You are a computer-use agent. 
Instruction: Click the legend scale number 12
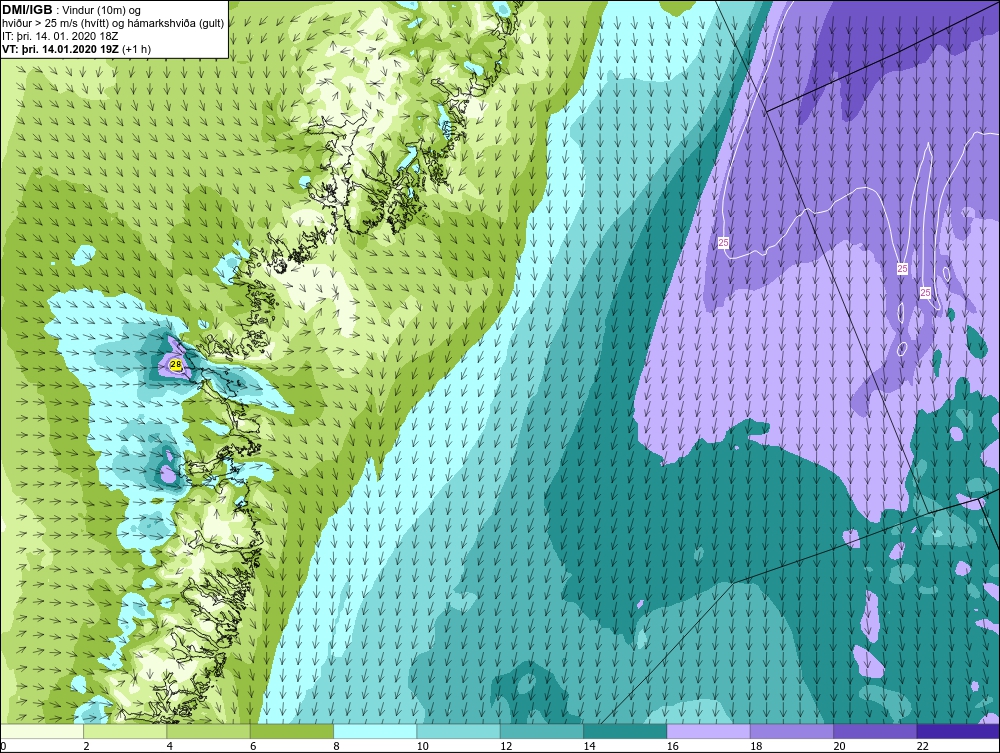[506, 747]
